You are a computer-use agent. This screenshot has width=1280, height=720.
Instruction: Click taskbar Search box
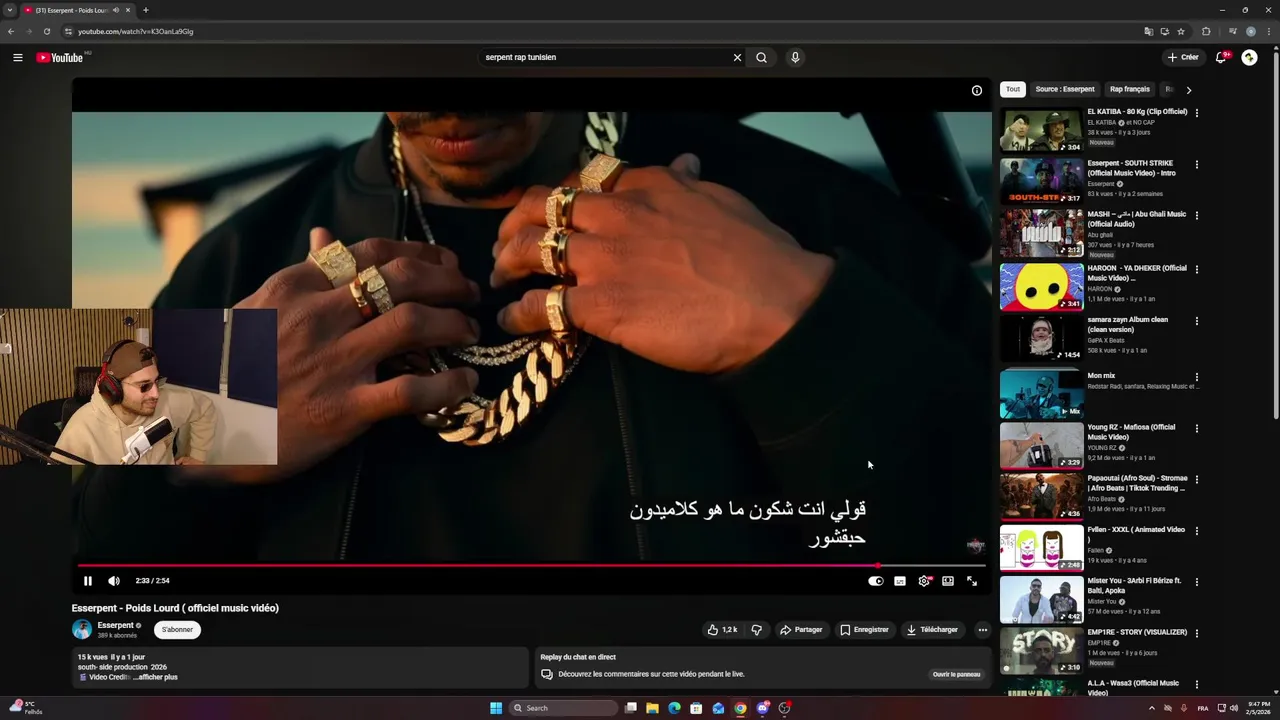click(563, 708)
